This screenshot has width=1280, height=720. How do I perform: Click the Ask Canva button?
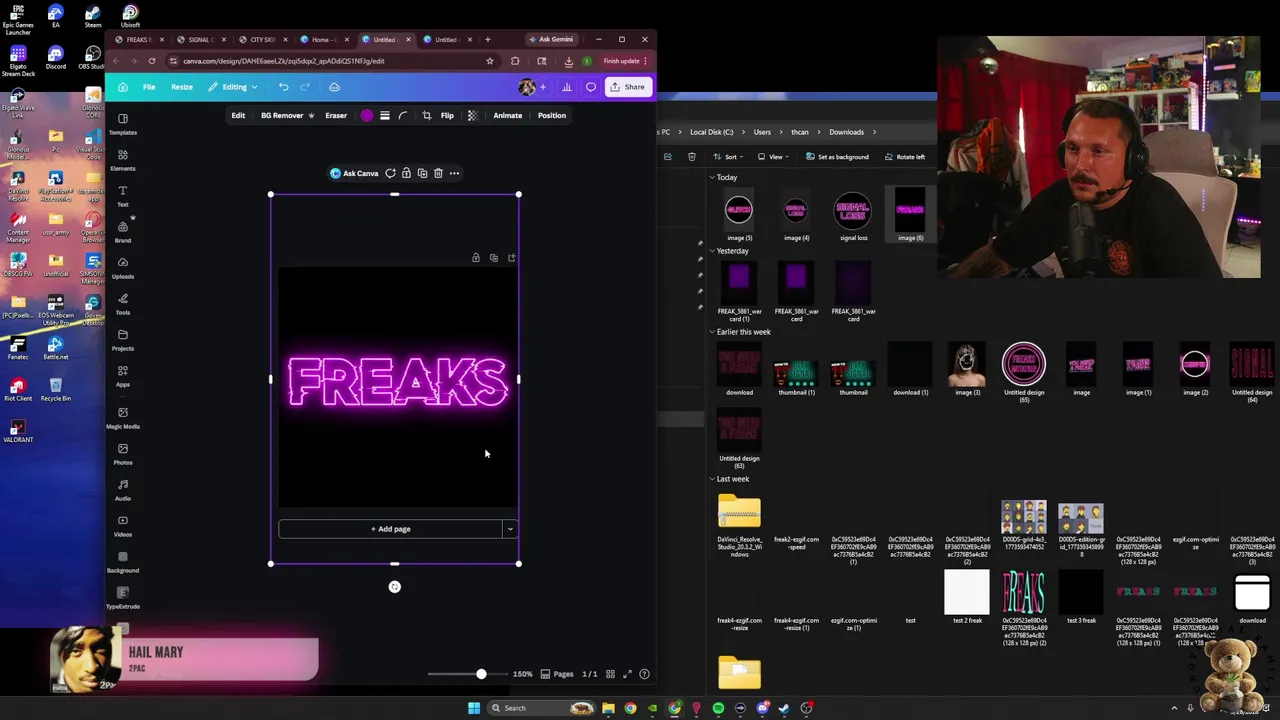click(354, 173)
